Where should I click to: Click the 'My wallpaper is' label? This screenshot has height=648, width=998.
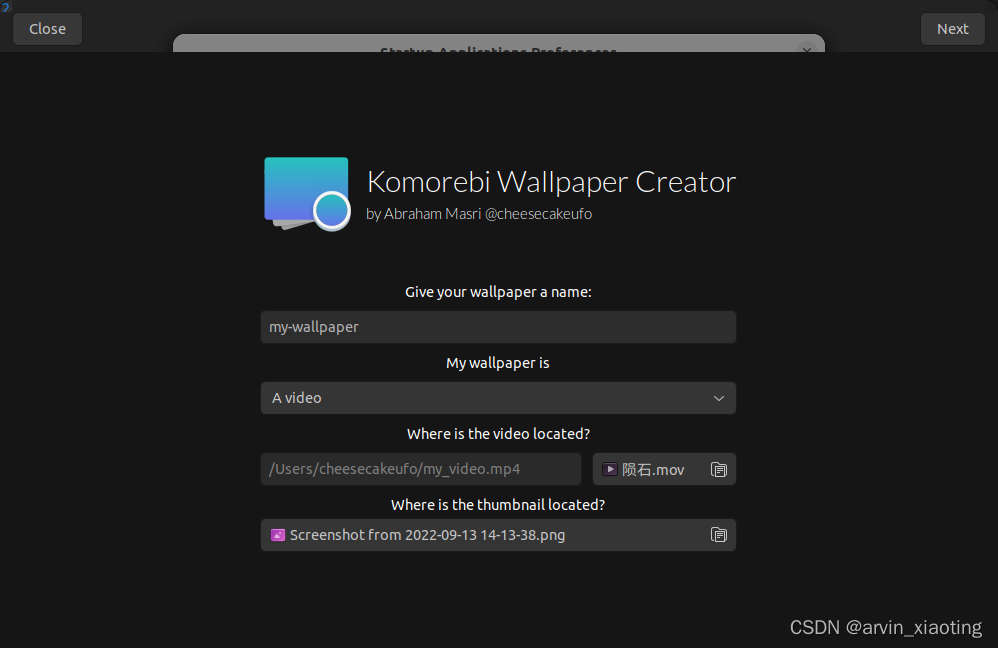pos(498,363)
